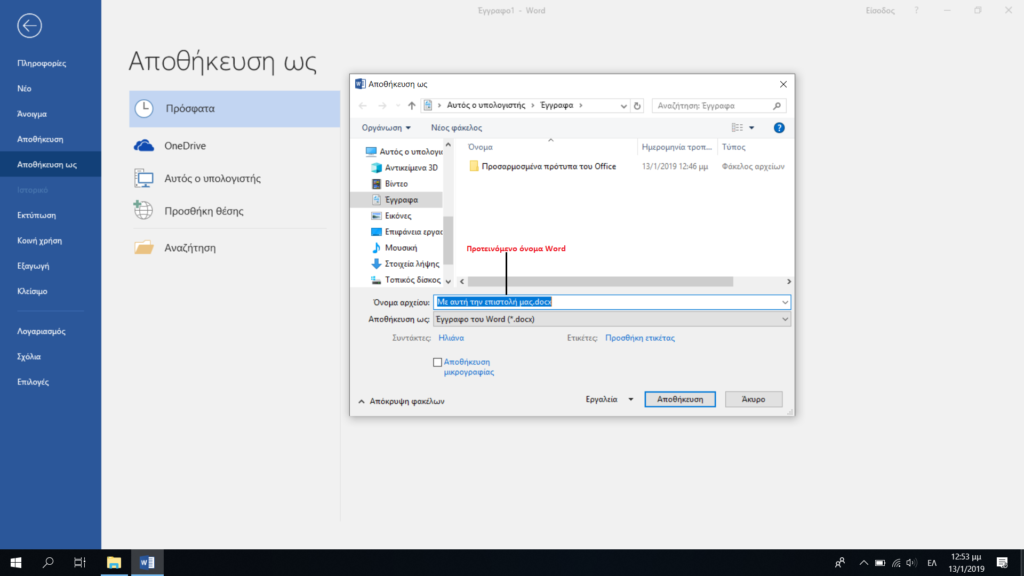Click Προσθήκη ετικέτας to add tags

coord(640,338)
